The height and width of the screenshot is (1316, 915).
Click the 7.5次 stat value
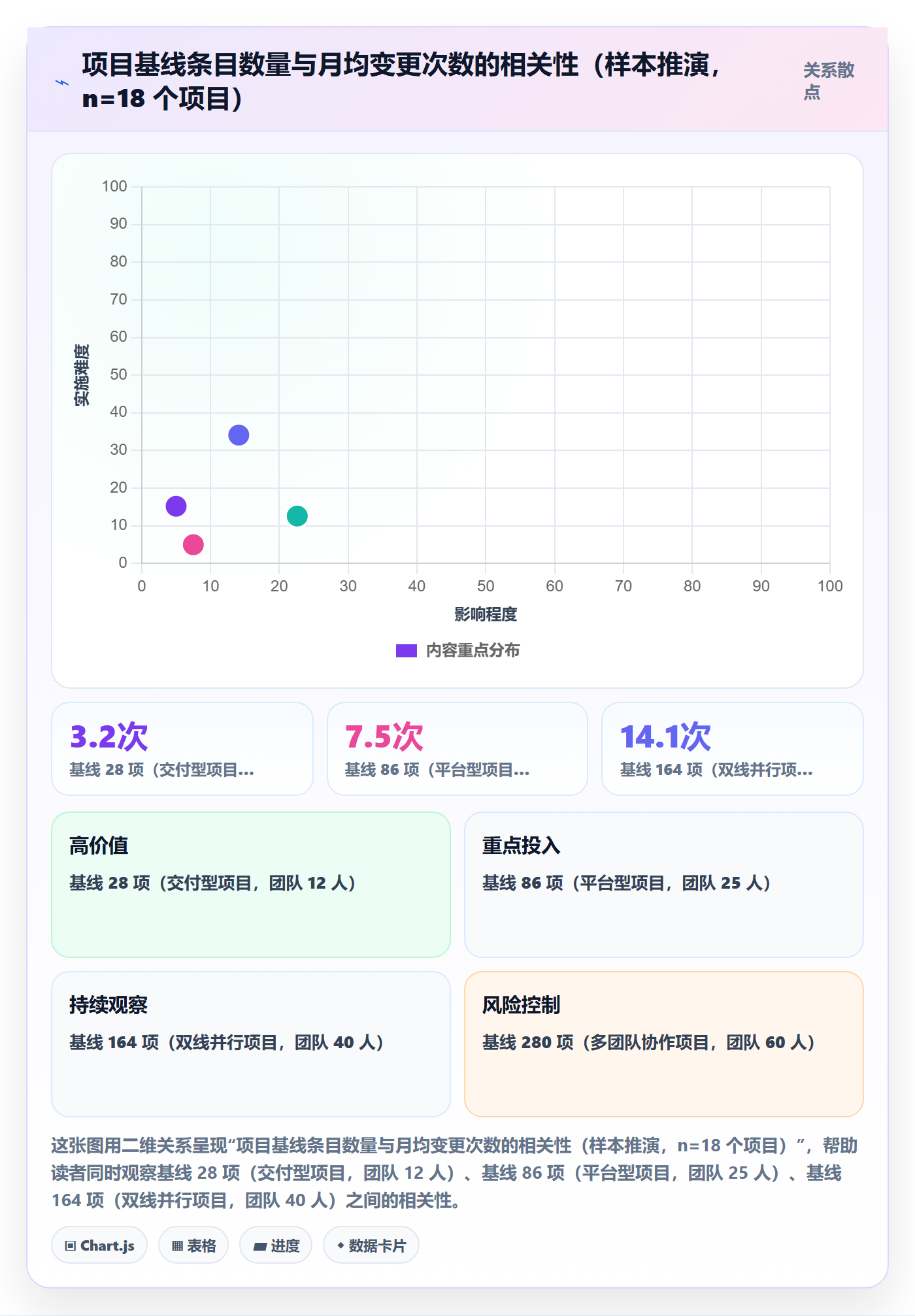point(384,736)
